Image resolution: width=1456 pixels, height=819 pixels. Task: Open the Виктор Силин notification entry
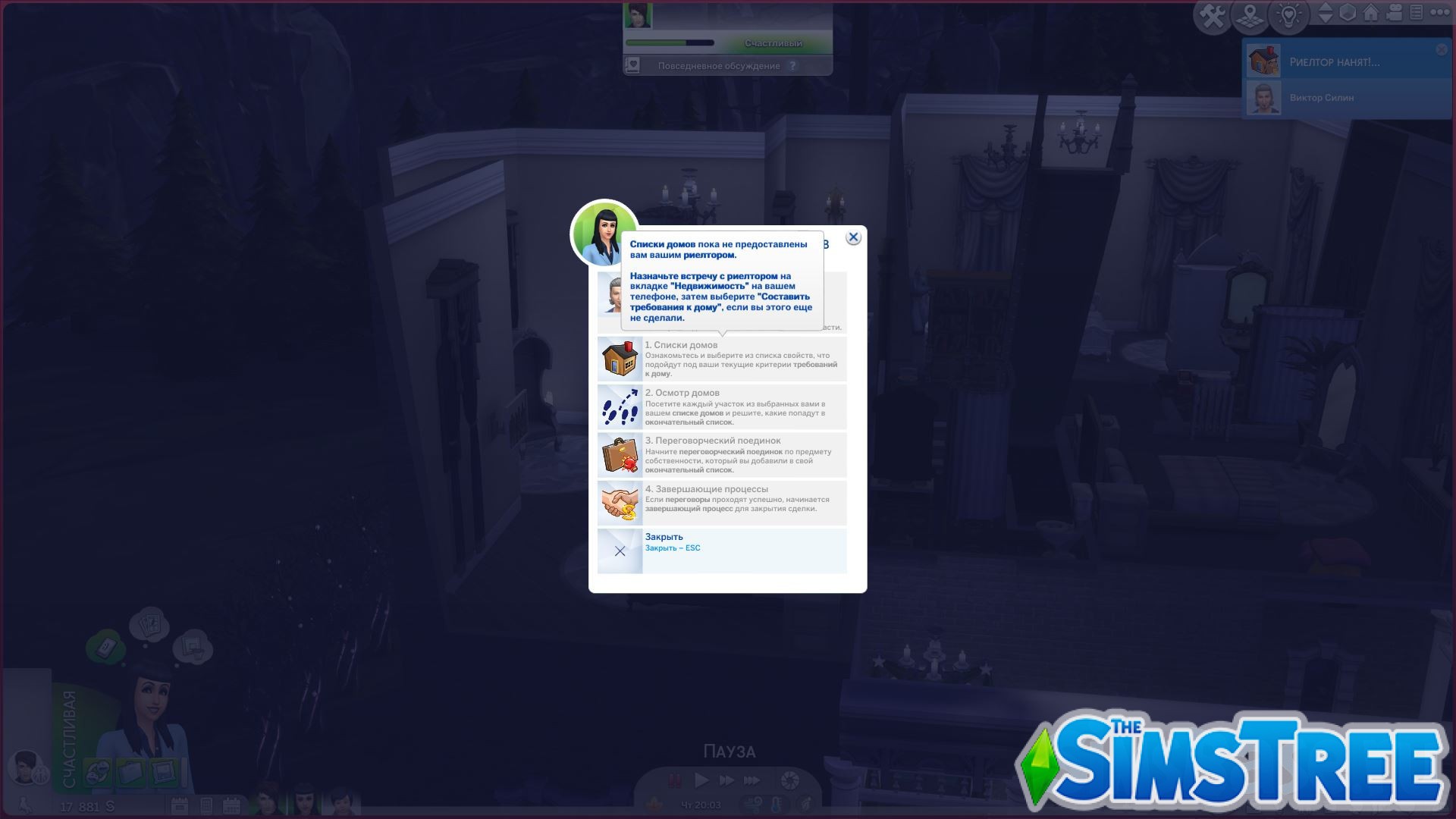[1357, 98]
